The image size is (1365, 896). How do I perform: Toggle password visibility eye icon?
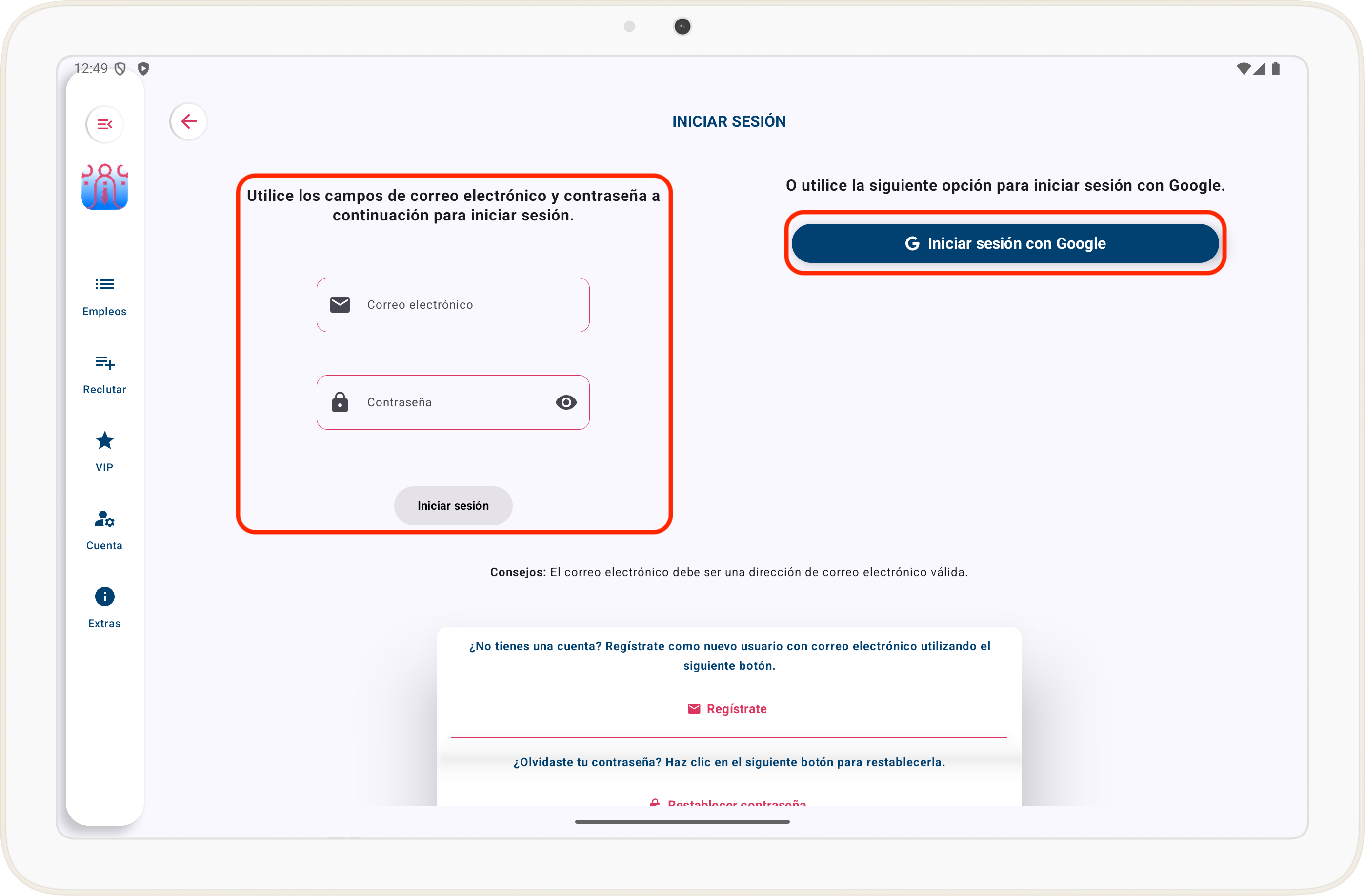[x=565, y=402]
